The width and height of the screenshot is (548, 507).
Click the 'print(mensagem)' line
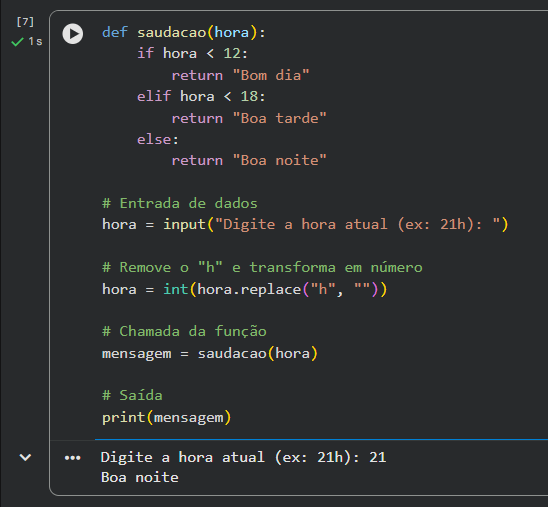(x=166, y=417)
